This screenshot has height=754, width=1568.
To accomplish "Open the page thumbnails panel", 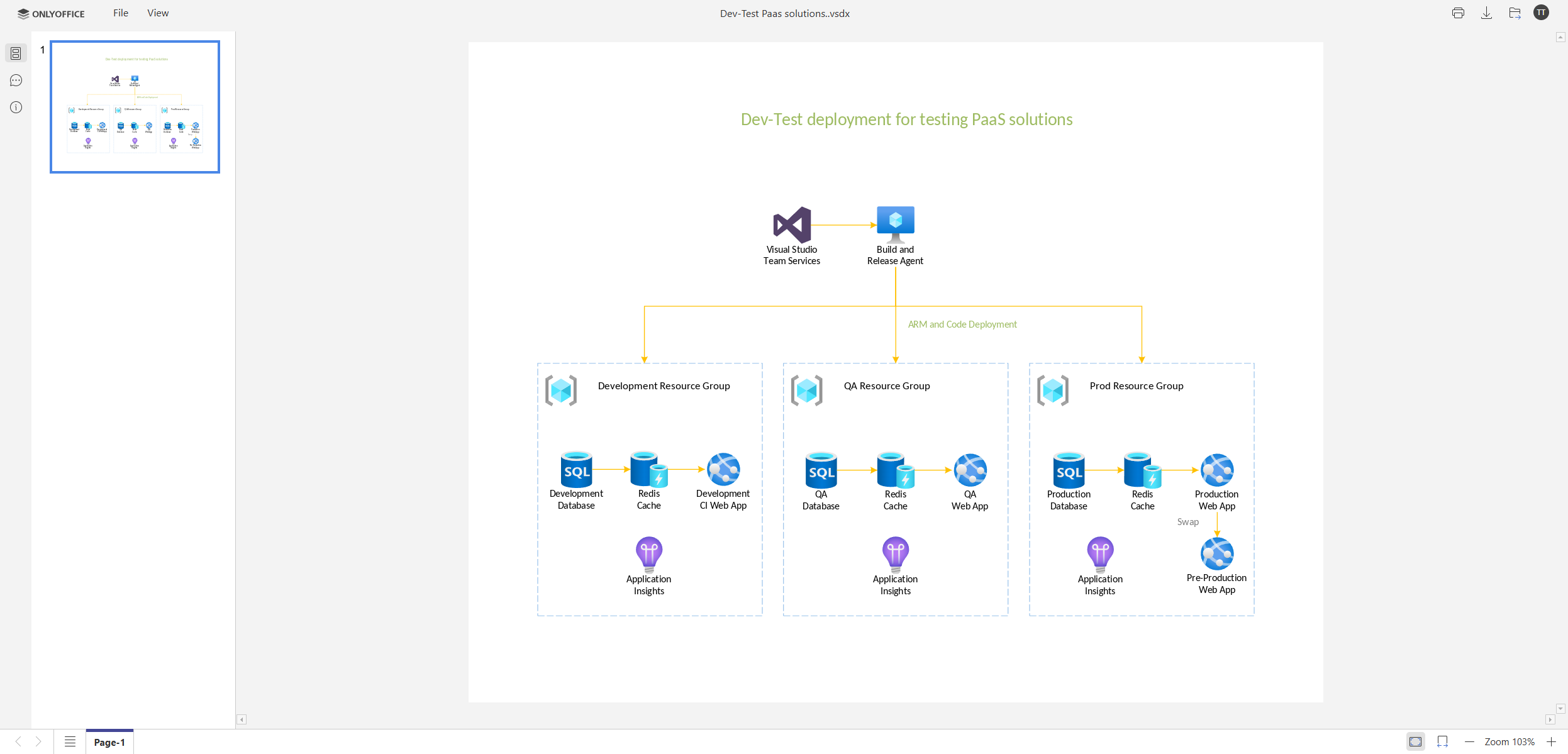I will pyautogui.click(x=16, y=53).
